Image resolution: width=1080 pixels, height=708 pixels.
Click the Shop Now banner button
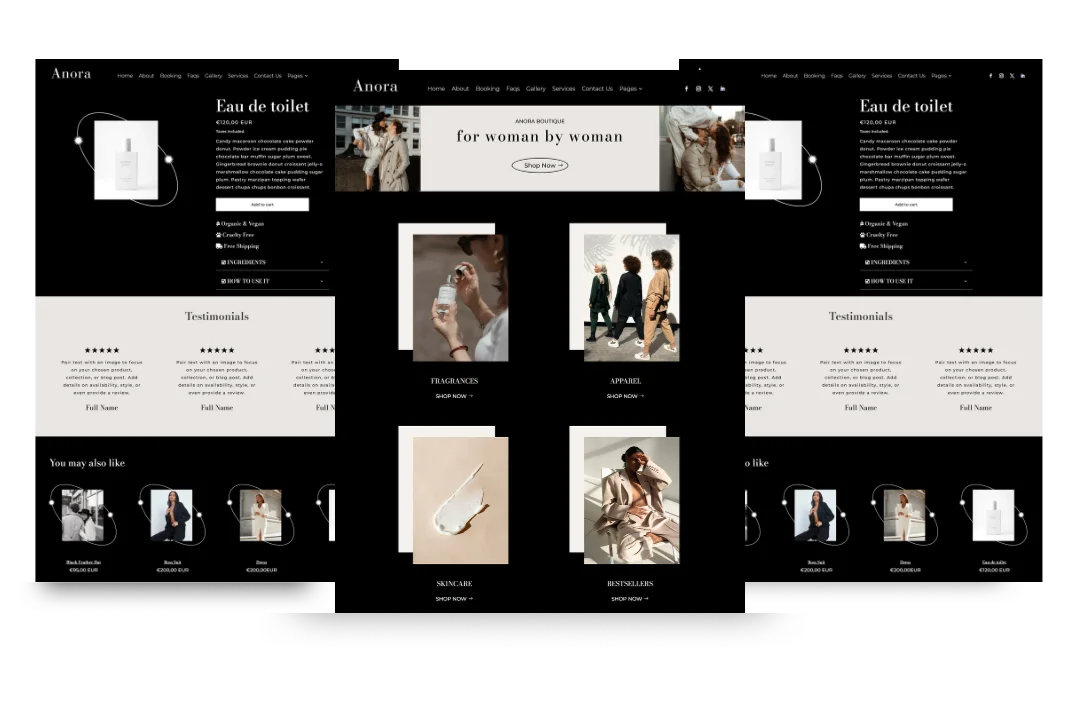pyautogui.click(x=540, y=165)
